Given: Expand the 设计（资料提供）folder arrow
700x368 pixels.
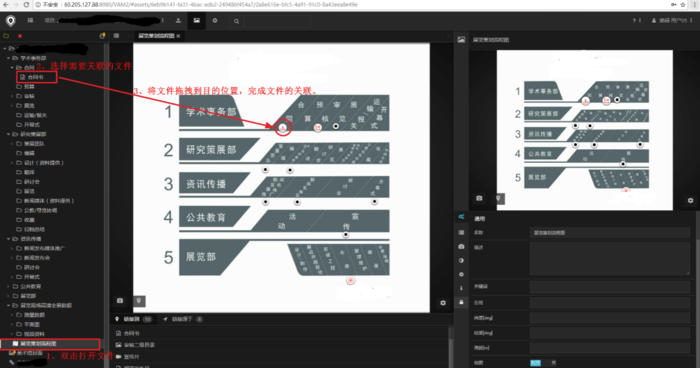Looking at the screenshot, I should click(x=12, y=163).
